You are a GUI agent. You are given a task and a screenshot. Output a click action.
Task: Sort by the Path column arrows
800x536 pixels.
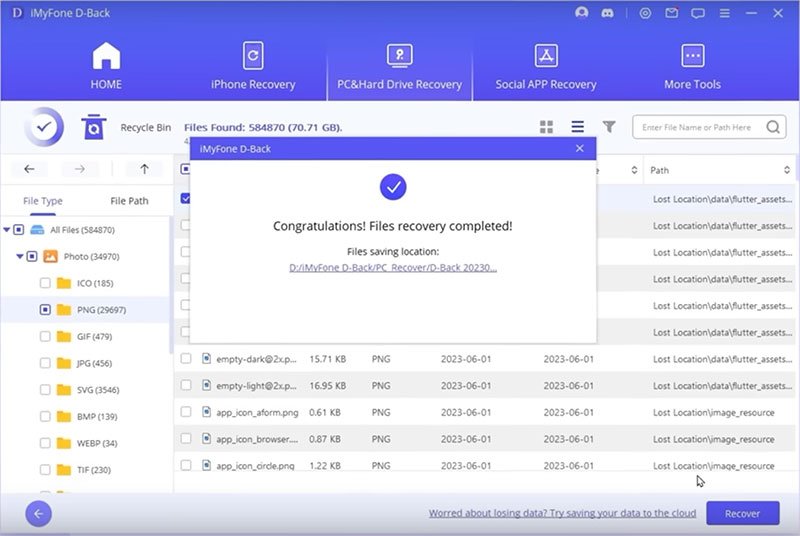787,170
